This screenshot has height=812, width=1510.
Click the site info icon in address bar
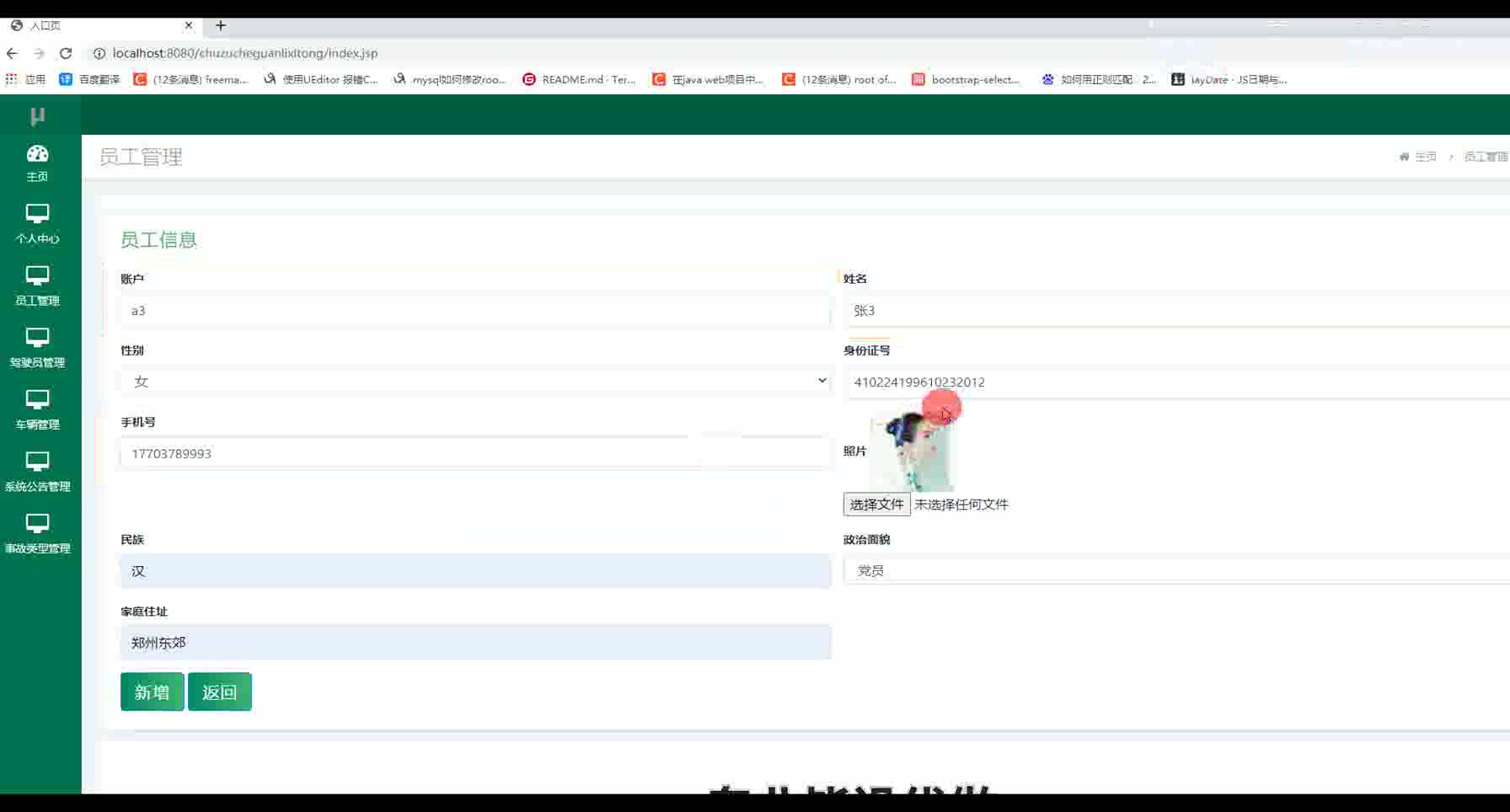tap(99, 53)
